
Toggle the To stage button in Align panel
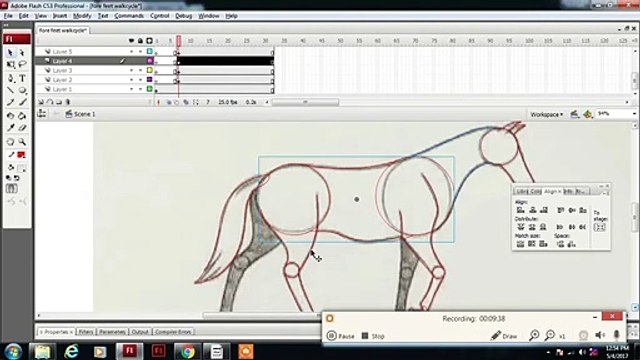[600, 227]
